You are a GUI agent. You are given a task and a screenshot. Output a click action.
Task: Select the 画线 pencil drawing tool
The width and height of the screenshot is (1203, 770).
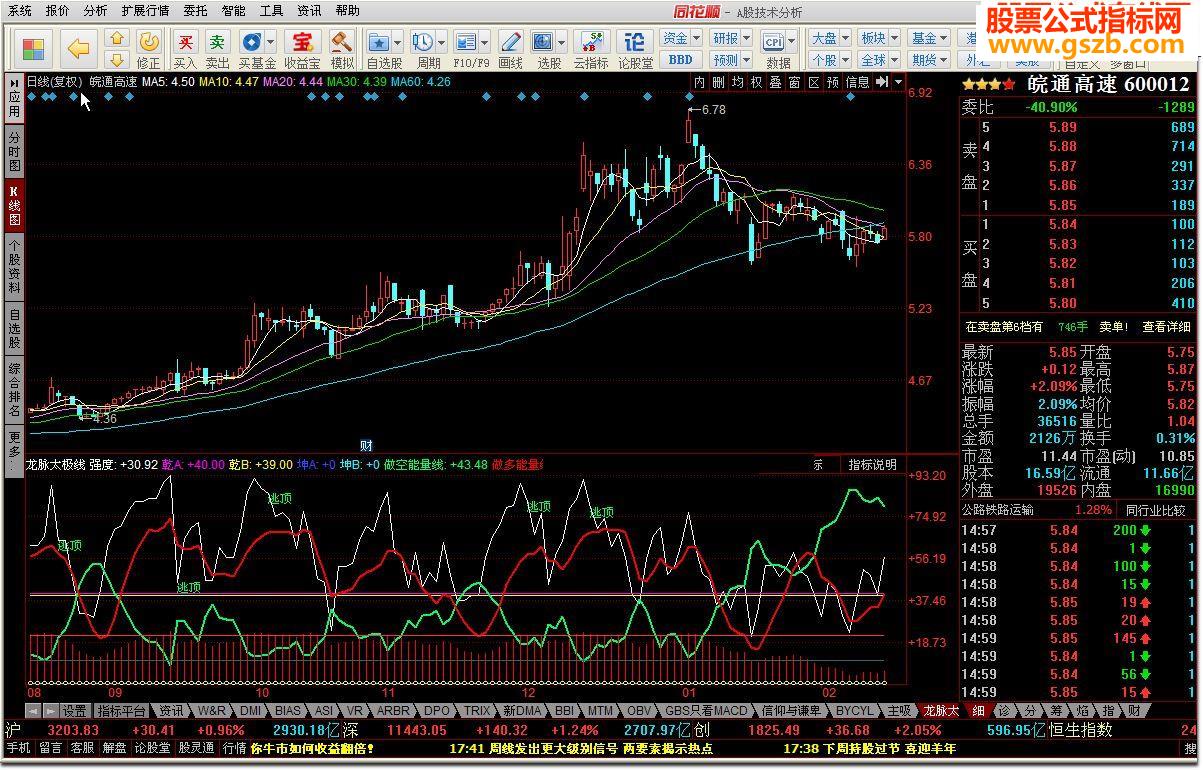pos(510,42)
